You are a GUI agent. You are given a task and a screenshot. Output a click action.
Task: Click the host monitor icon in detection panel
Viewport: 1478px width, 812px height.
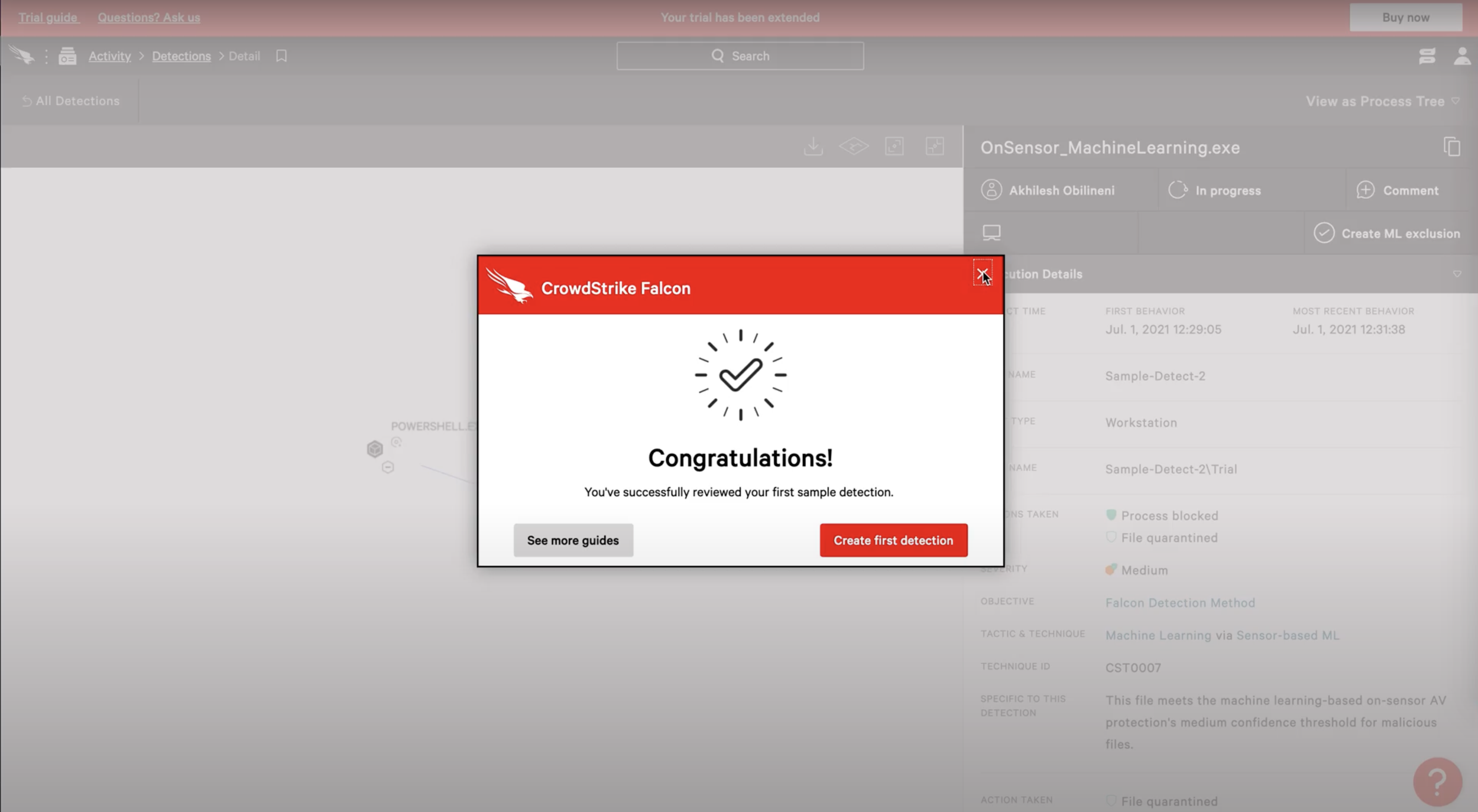click(x=991, y=233)
